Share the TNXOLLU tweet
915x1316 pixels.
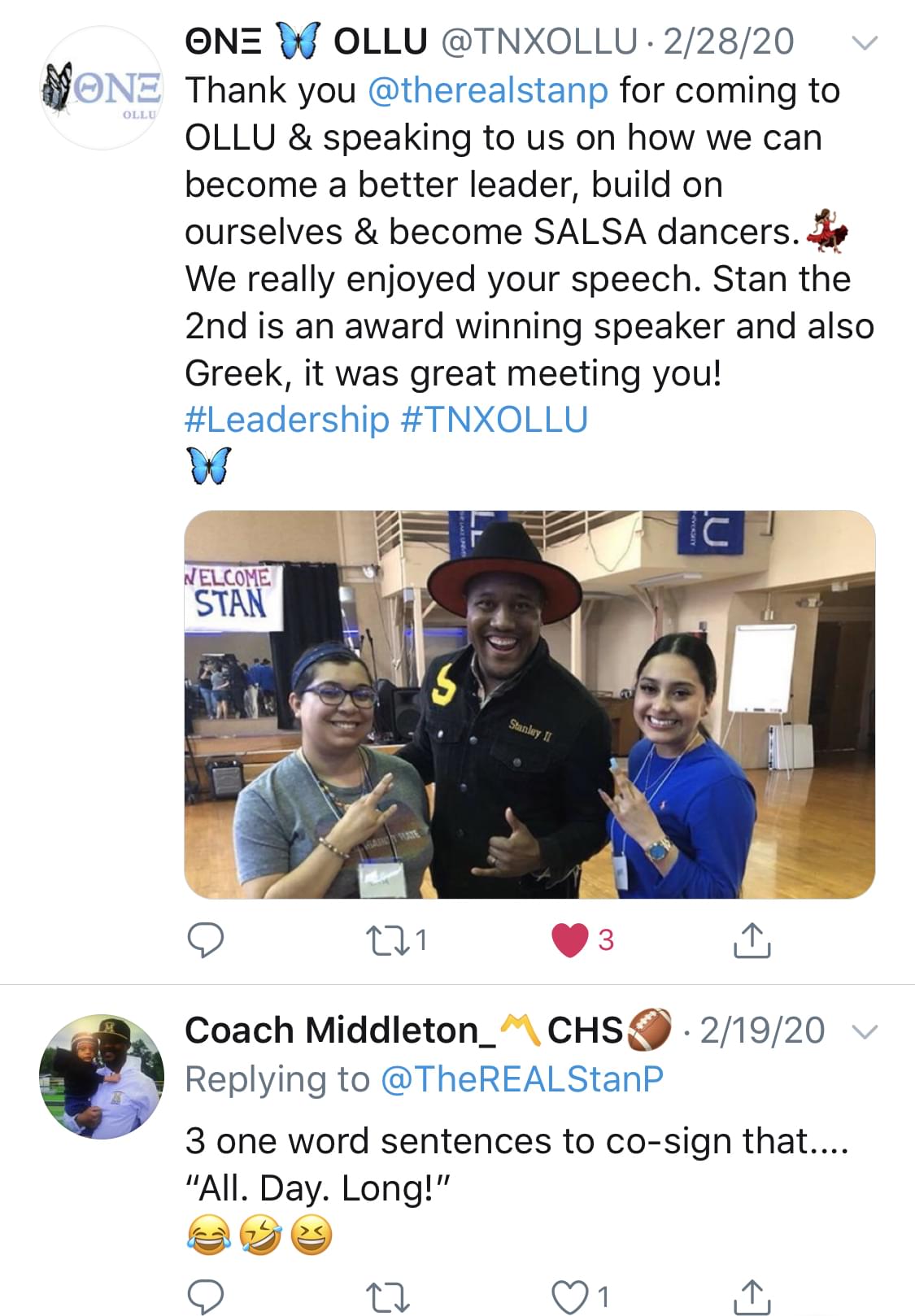(x=752, y=940)
